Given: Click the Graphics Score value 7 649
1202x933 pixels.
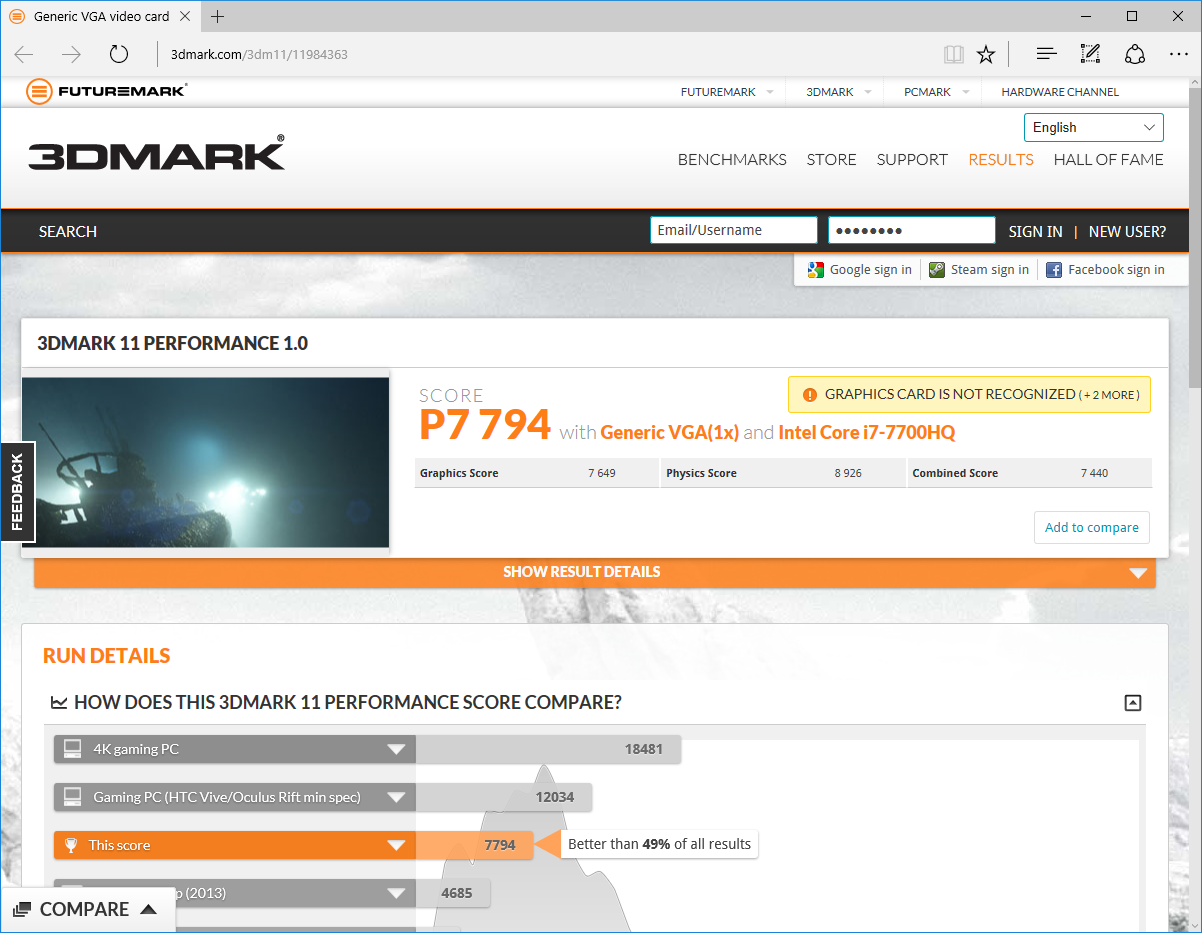Looking at the screenshot, I should click(x=601, y=473).
